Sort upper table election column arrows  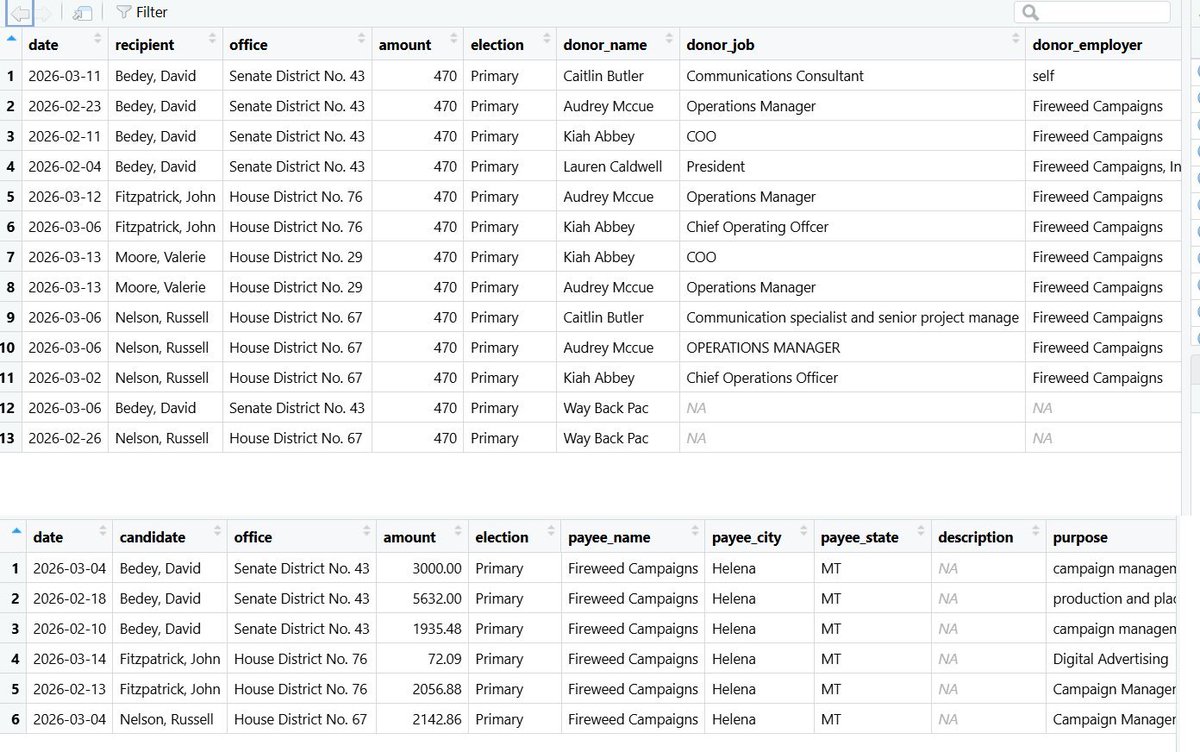tap(546, 40)
